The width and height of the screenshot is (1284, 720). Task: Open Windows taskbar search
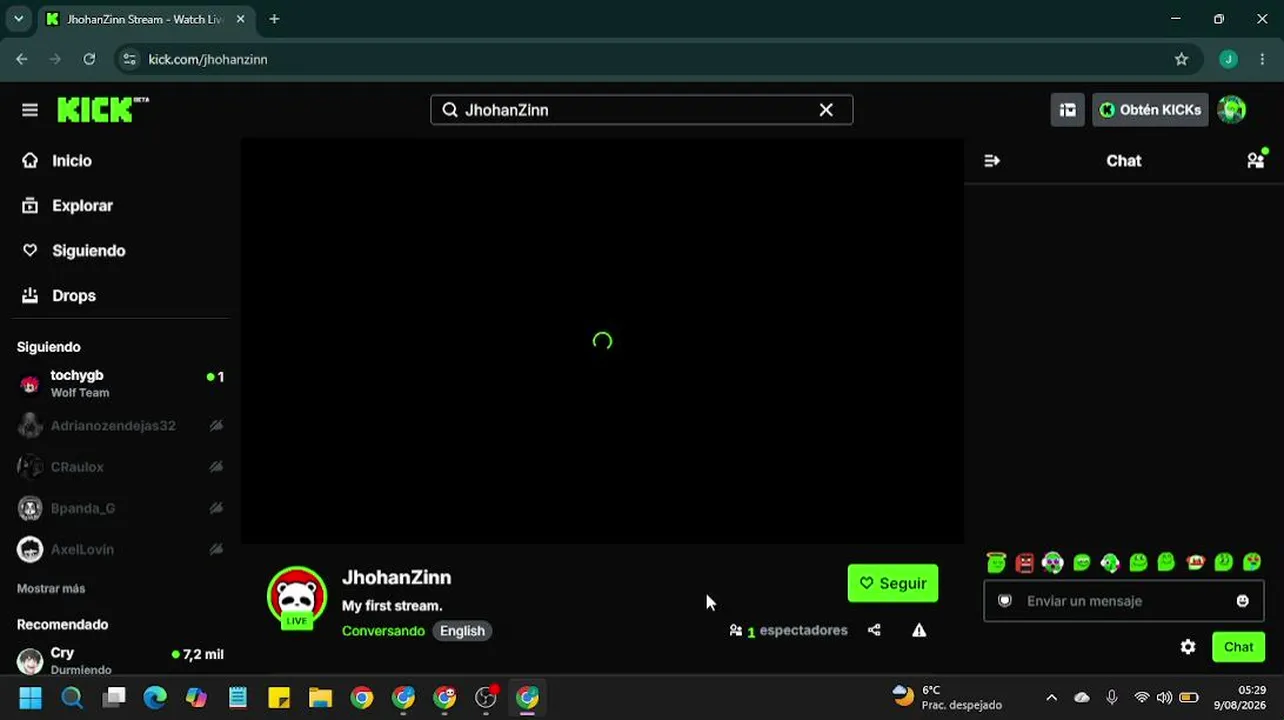click(x=72, y=697)
